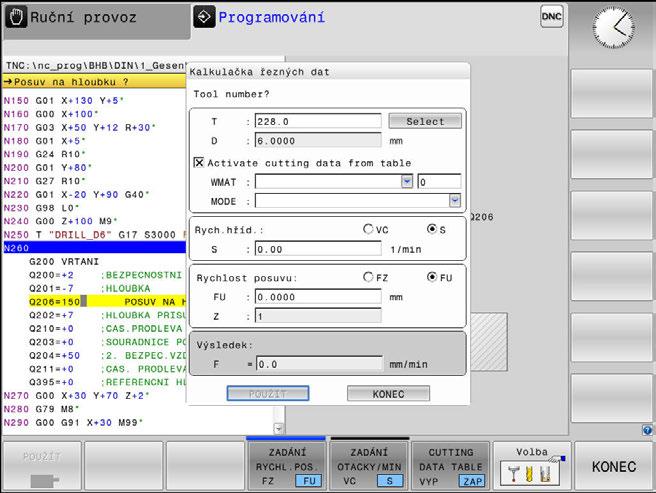The height and width of the screenshot is (493, 656).
Task: Open the MODE dropdown
Action: tap(455, 201)
